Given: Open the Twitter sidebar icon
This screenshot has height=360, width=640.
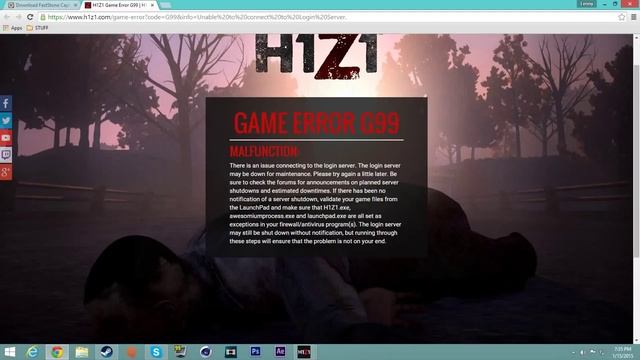Looking at the screenshot, I should (6, 120).
